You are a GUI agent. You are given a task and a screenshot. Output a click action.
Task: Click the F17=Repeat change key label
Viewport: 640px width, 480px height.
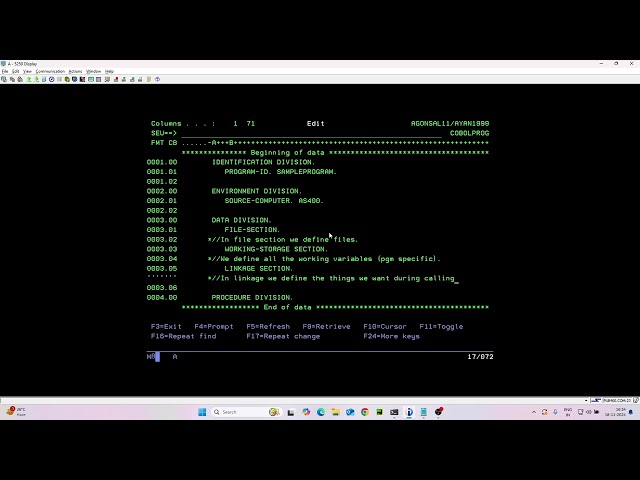click(283, 336)
